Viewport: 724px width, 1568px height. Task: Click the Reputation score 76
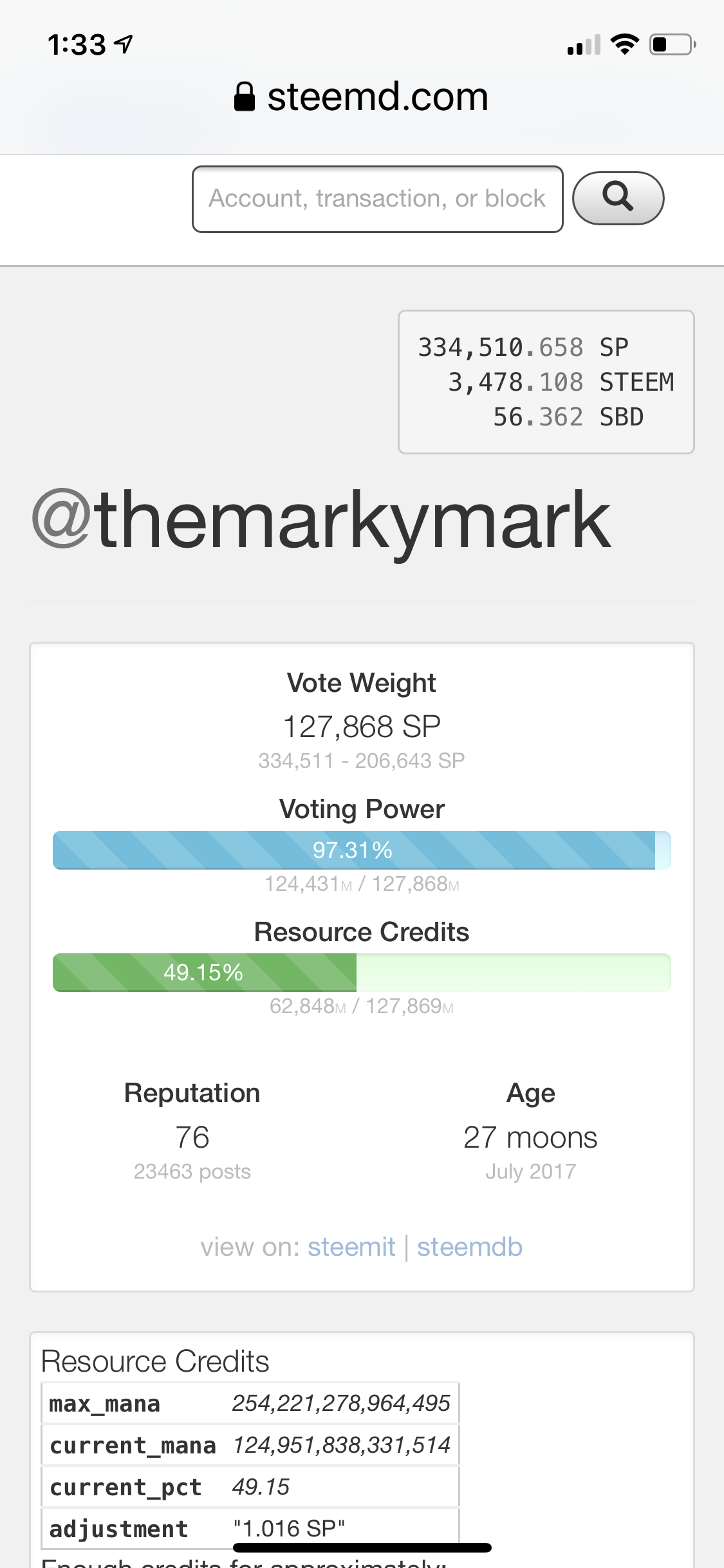tap(192, 1137)
